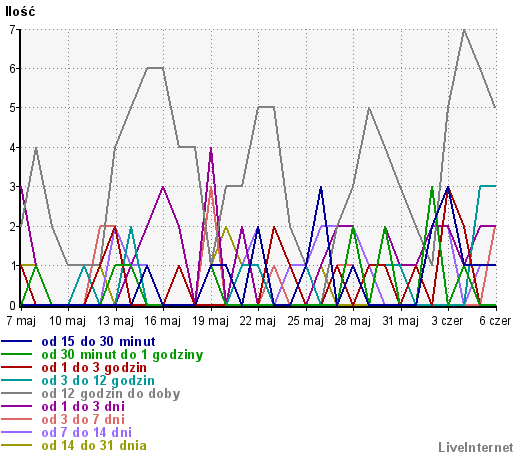
Task: Click the gray line peak at 7
Action: click(464, 30)
